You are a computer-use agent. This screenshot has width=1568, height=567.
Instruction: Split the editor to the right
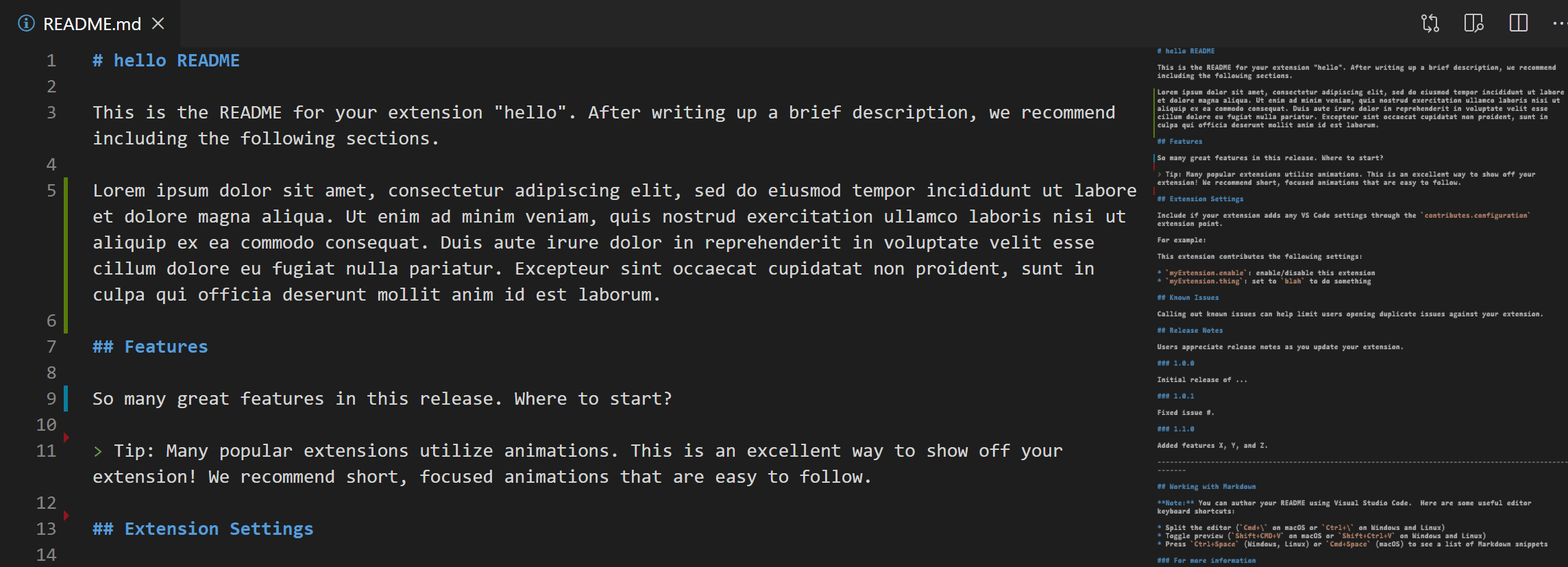click(1519, 23)
